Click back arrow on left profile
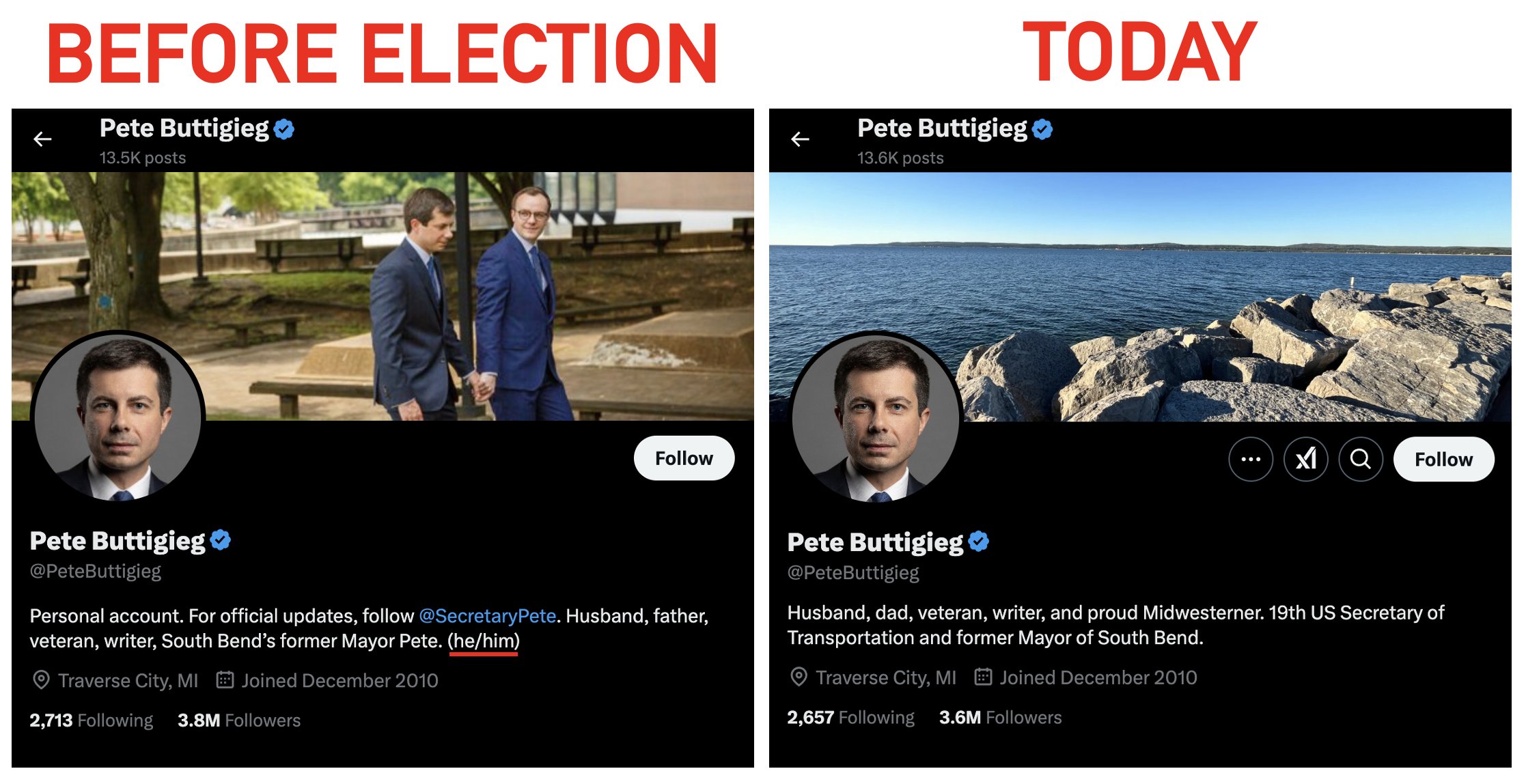 (x=43, y=139)
